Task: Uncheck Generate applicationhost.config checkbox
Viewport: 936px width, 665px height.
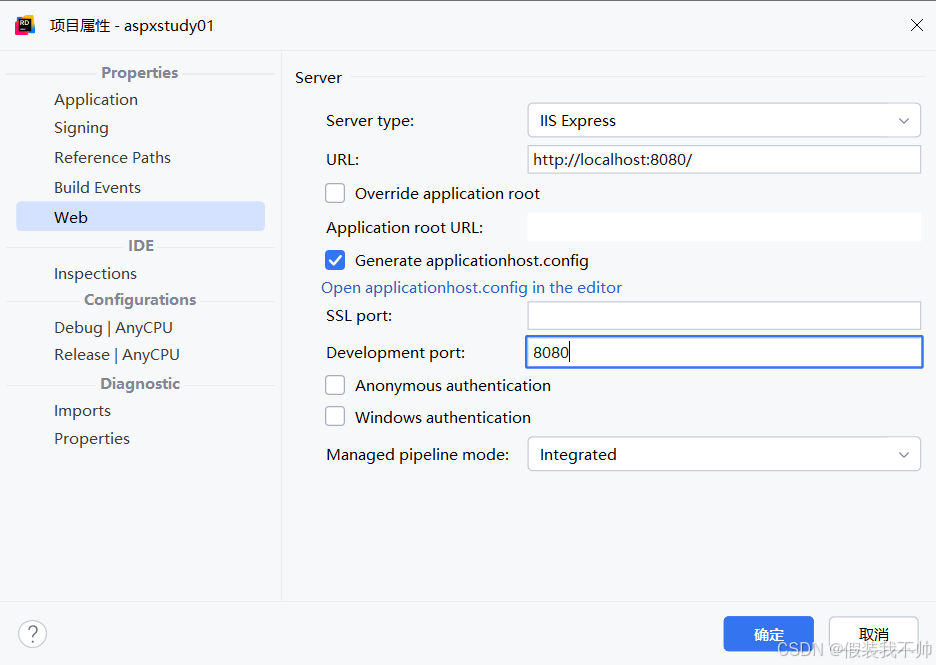Action: point(336,261)
